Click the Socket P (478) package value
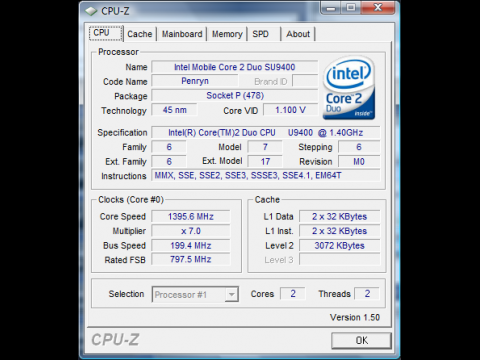480x360 pixels. tap(235, 96)
